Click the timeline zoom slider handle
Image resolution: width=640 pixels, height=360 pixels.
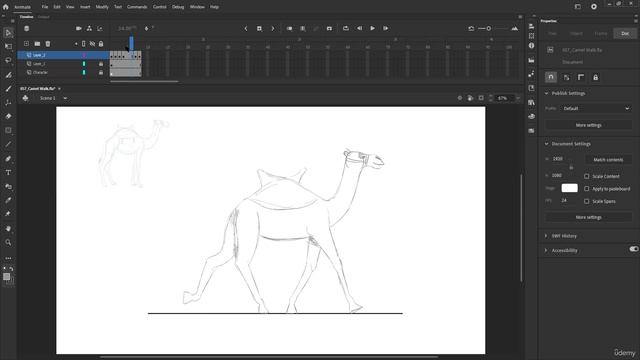(489, 29)
